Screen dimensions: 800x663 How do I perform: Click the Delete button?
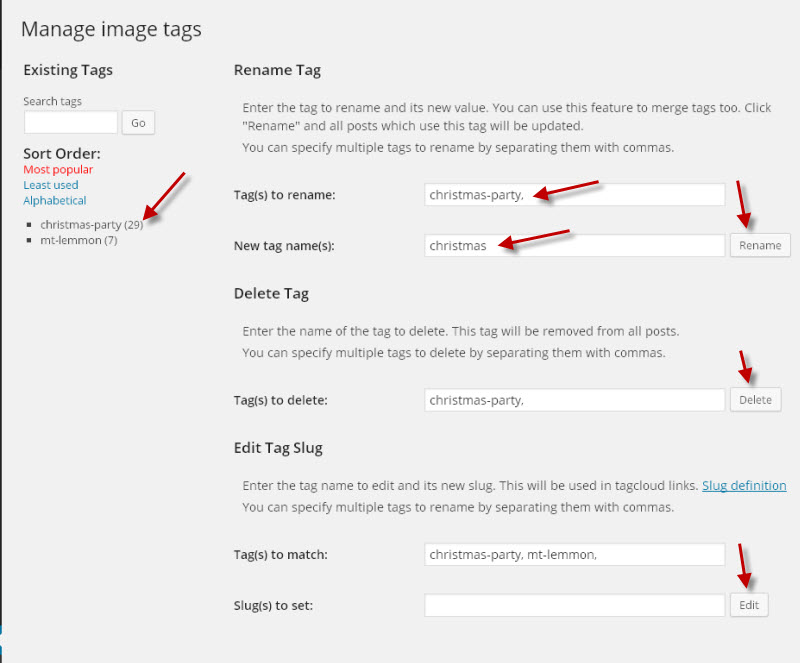[x=755, y=400]
